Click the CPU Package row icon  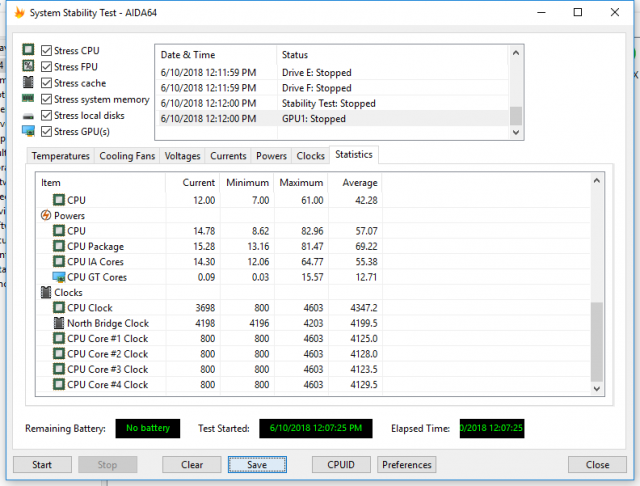pos(59,246)
